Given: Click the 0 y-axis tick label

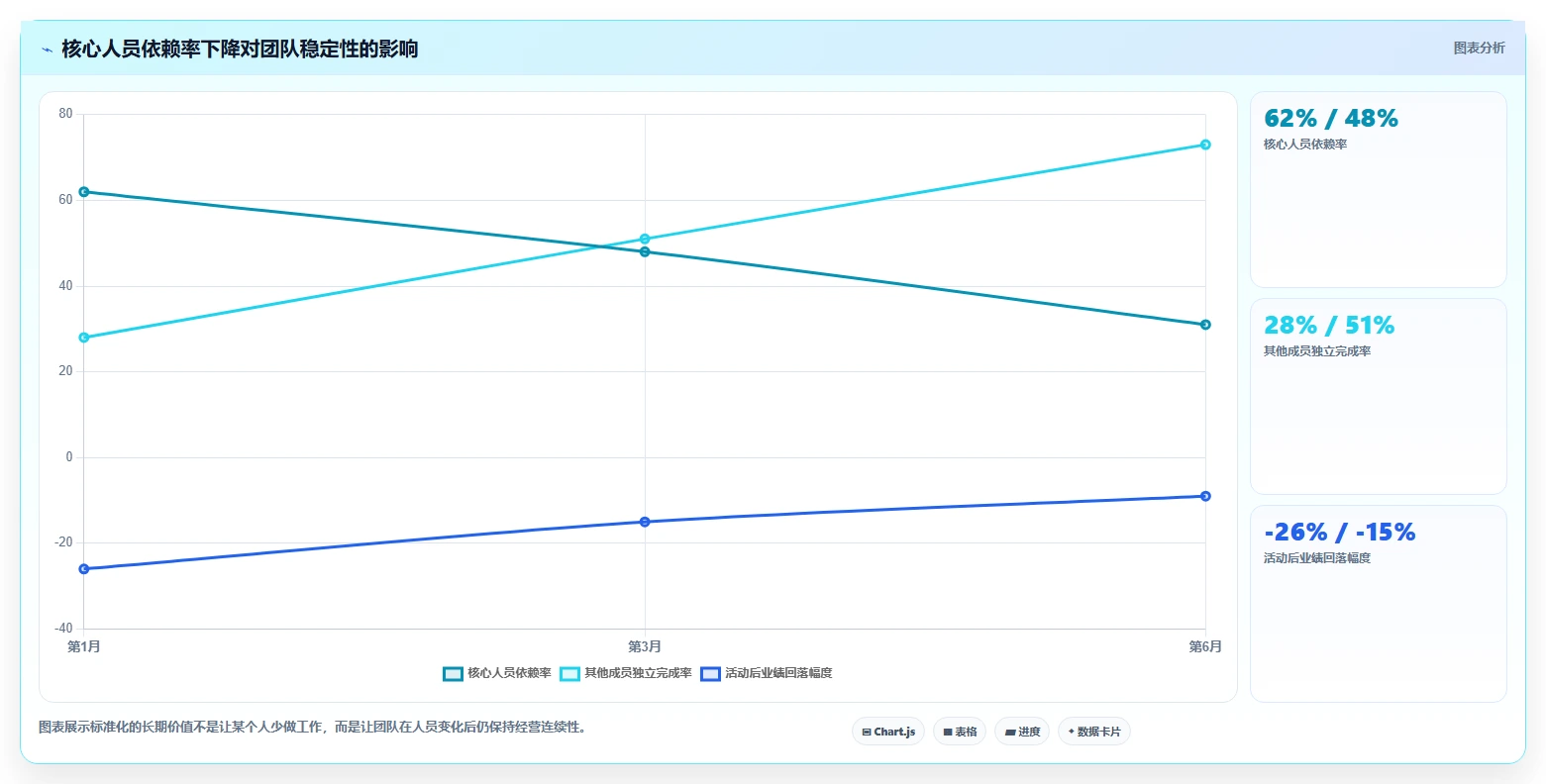Looking at the screenshot, I should click(69, 457).
